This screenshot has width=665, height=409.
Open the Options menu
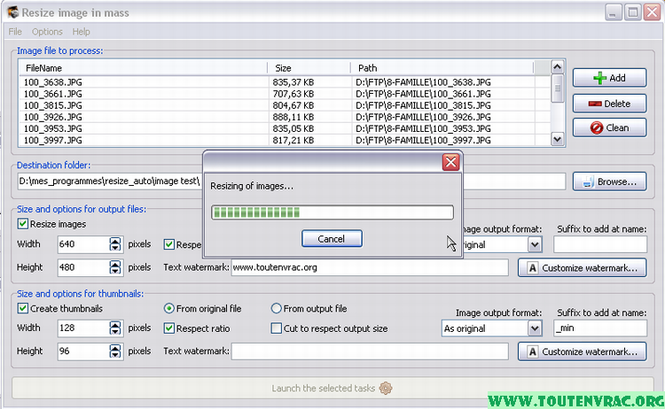click(x=47, y=32)
